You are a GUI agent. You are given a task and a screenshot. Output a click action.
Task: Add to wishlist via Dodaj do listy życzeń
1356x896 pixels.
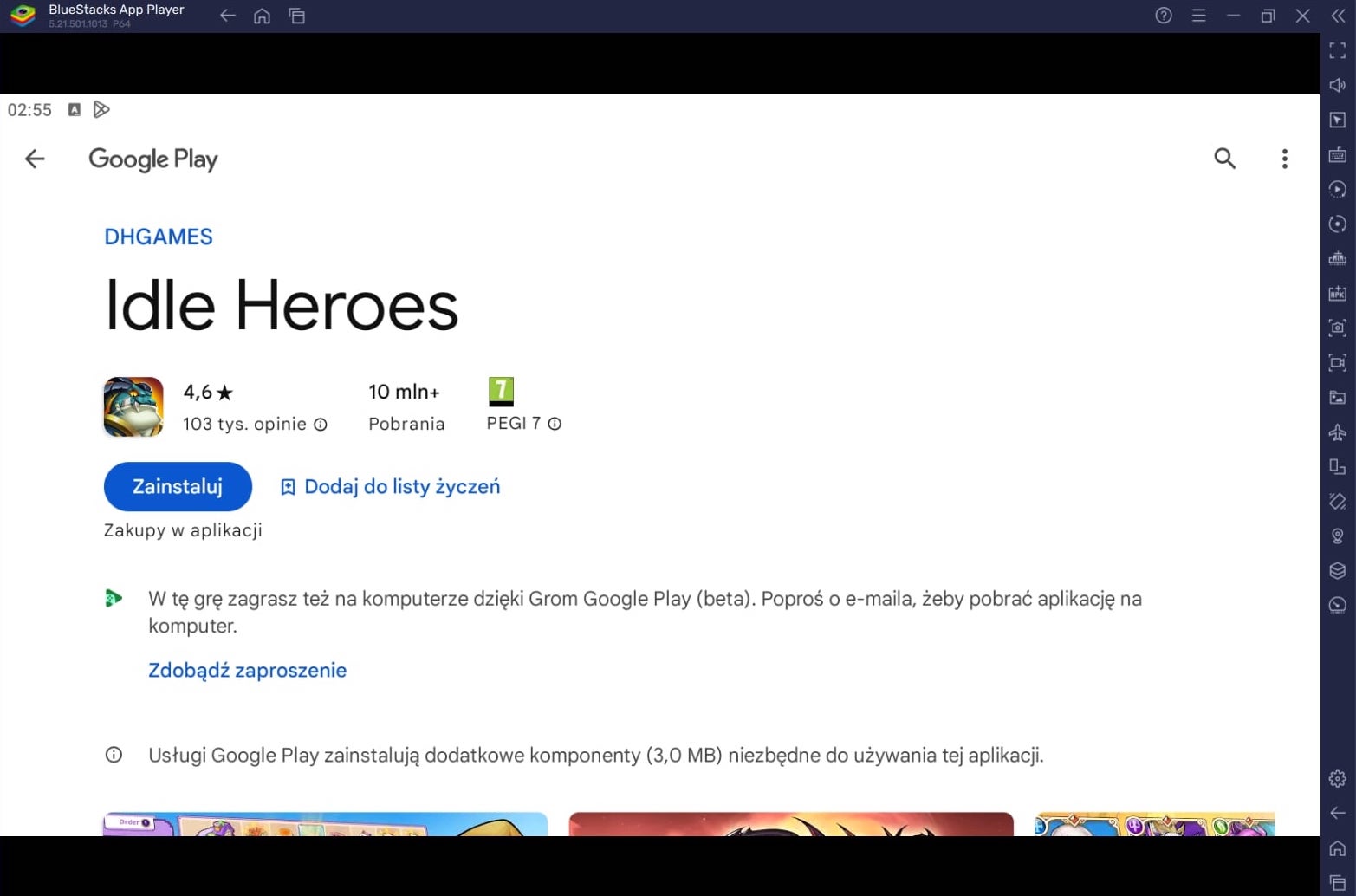click(x=391, y=487)
